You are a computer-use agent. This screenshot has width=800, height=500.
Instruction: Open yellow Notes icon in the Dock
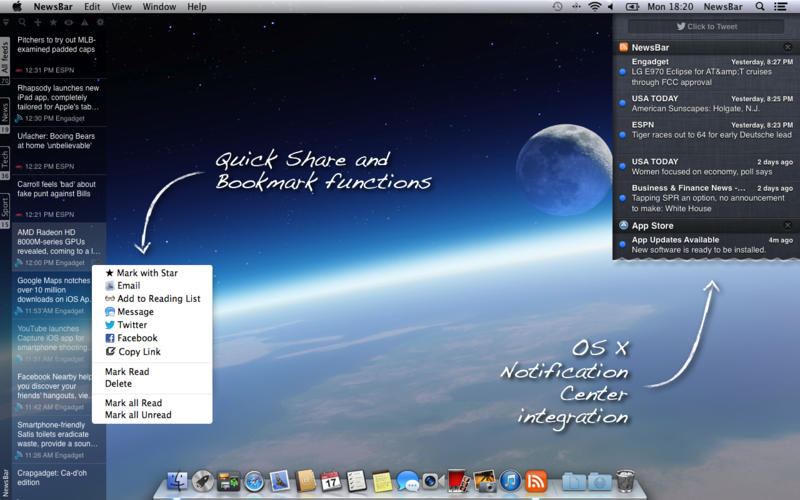click(x=382, y=481)
